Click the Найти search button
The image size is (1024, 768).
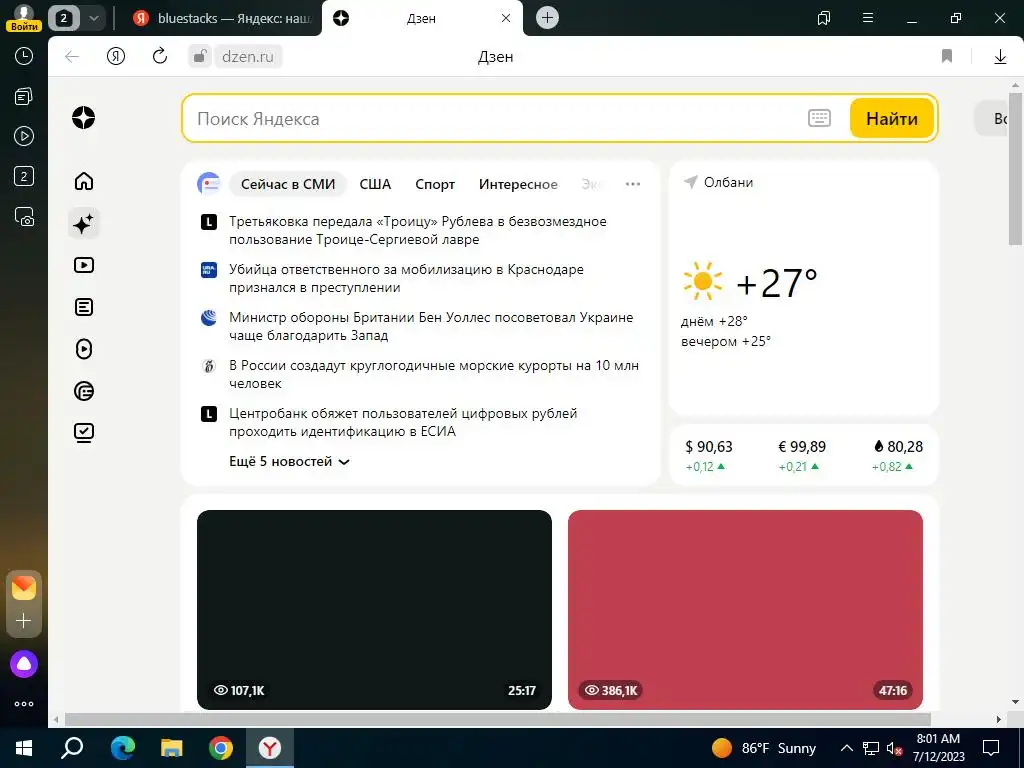point(891,118)
